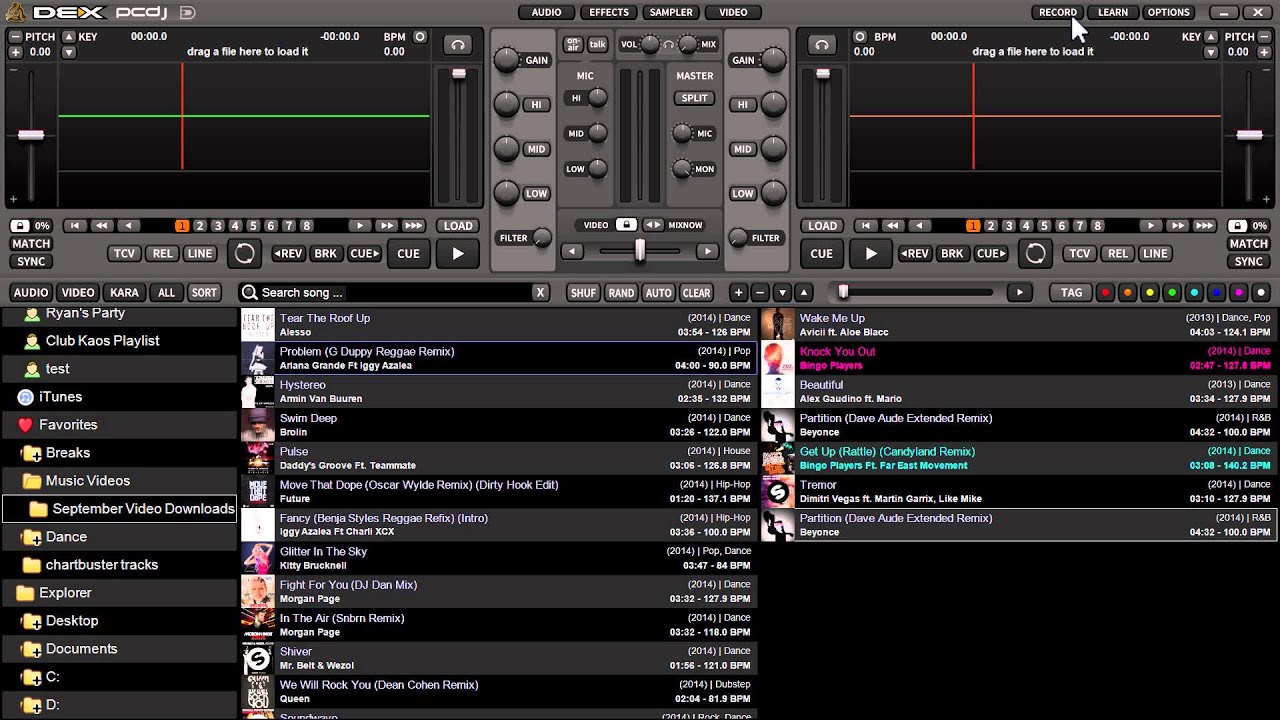Toggle left deck HI kill button

536,105
